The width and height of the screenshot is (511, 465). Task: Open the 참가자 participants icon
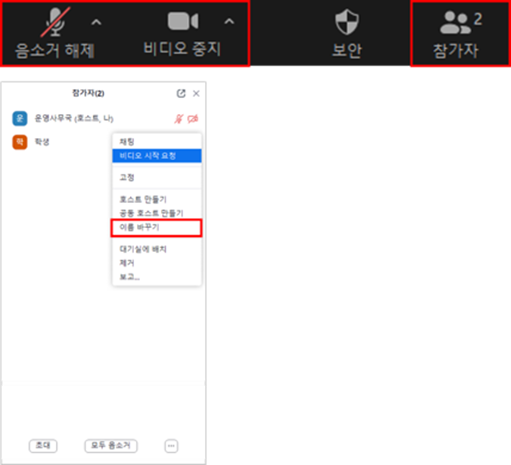[x=455, y=23]
